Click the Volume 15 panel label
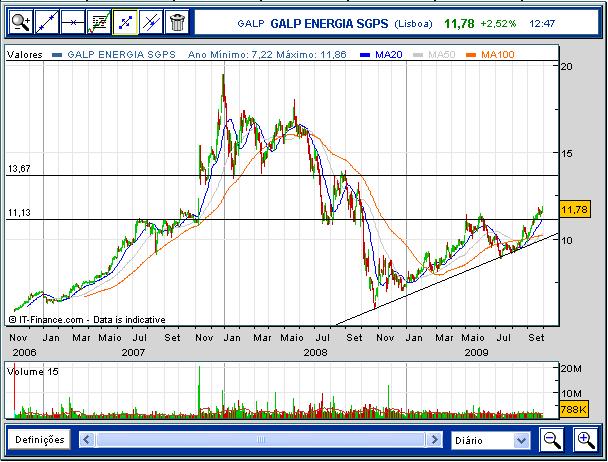Screen dimensions: 608x462 click(x=33, y=372)
